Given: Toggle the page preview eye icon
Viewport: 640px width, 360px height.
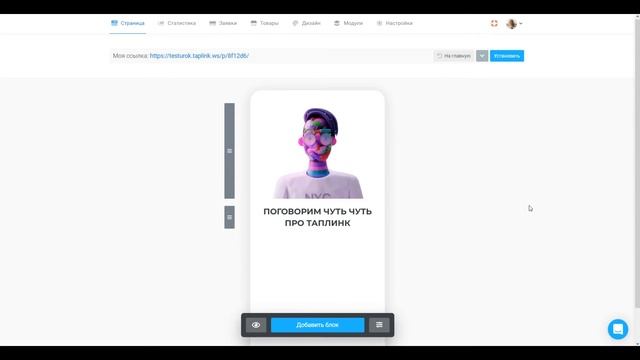Looking at the screenshot, I should pos(256,325).
